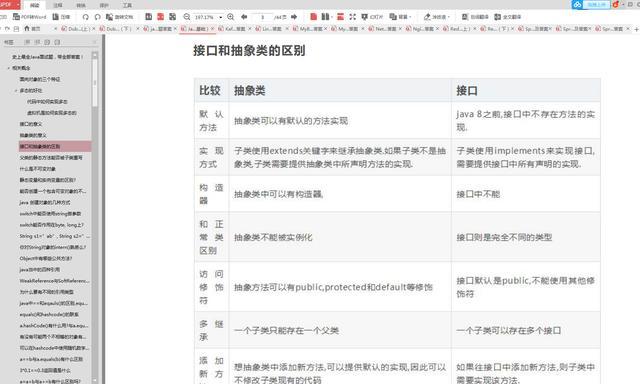640x384 pixels.
Task: Select the single page layout icon
Action: [149, 17]
